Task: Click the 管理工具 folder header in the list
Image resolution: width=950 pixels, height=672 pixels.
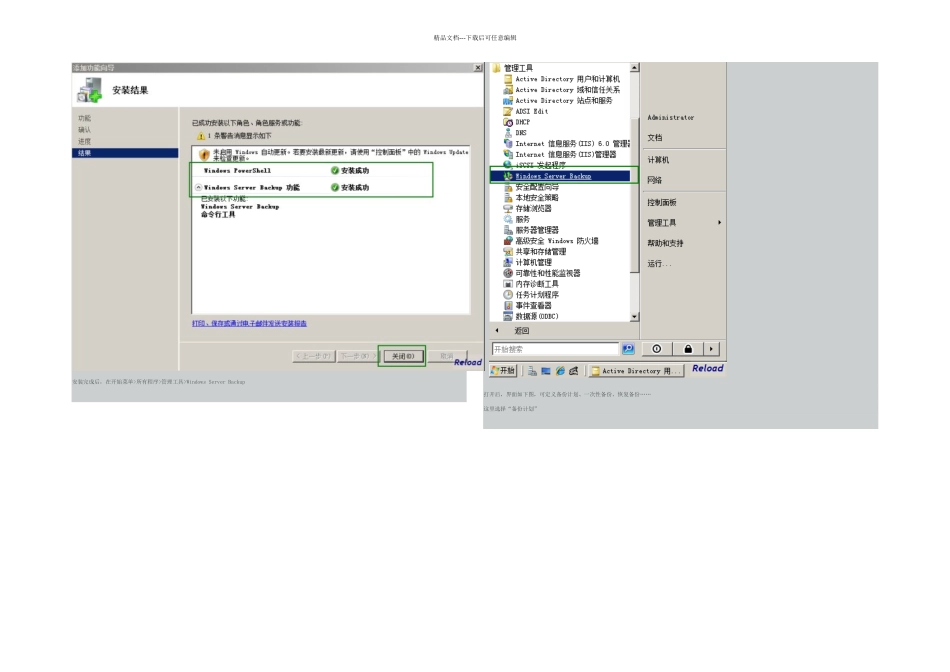Action: coord(513,68)
